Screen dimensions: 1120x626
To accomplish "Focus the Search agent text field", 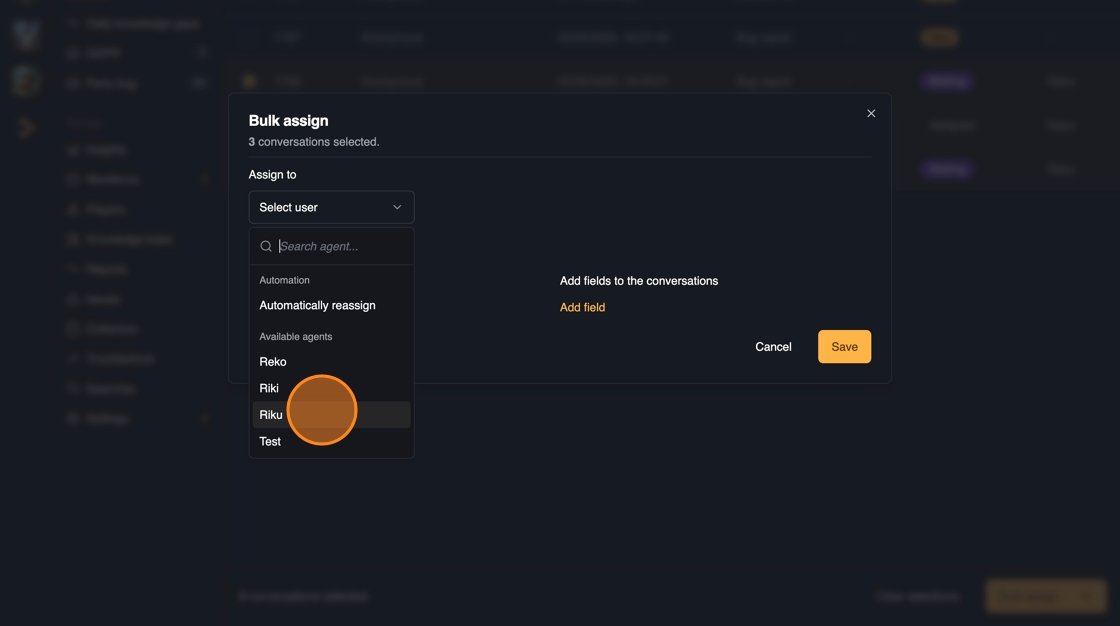I will pyautogui.click(x=340, y=246).
